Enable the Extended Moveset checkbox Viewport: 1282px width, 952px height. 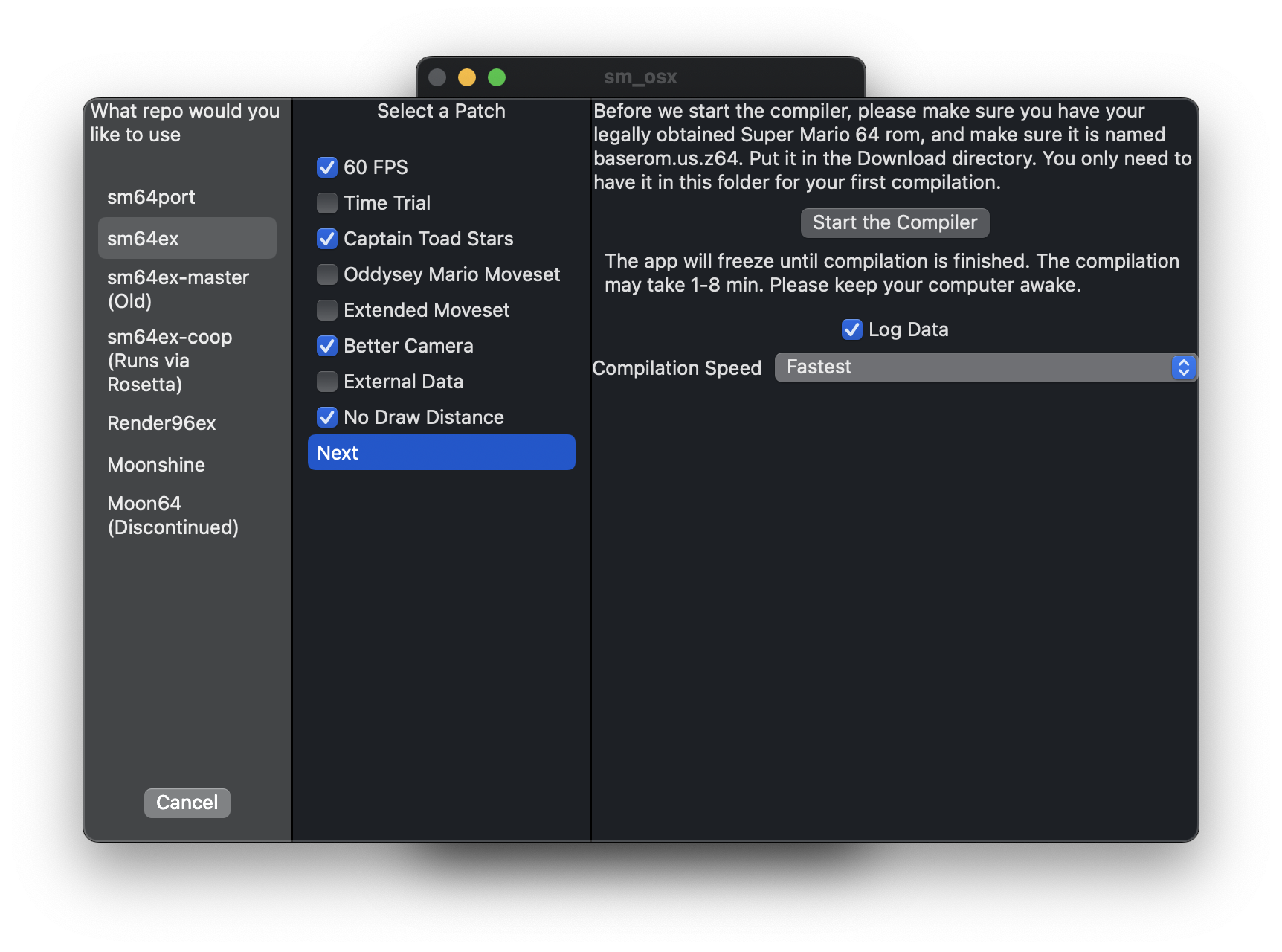327,310
